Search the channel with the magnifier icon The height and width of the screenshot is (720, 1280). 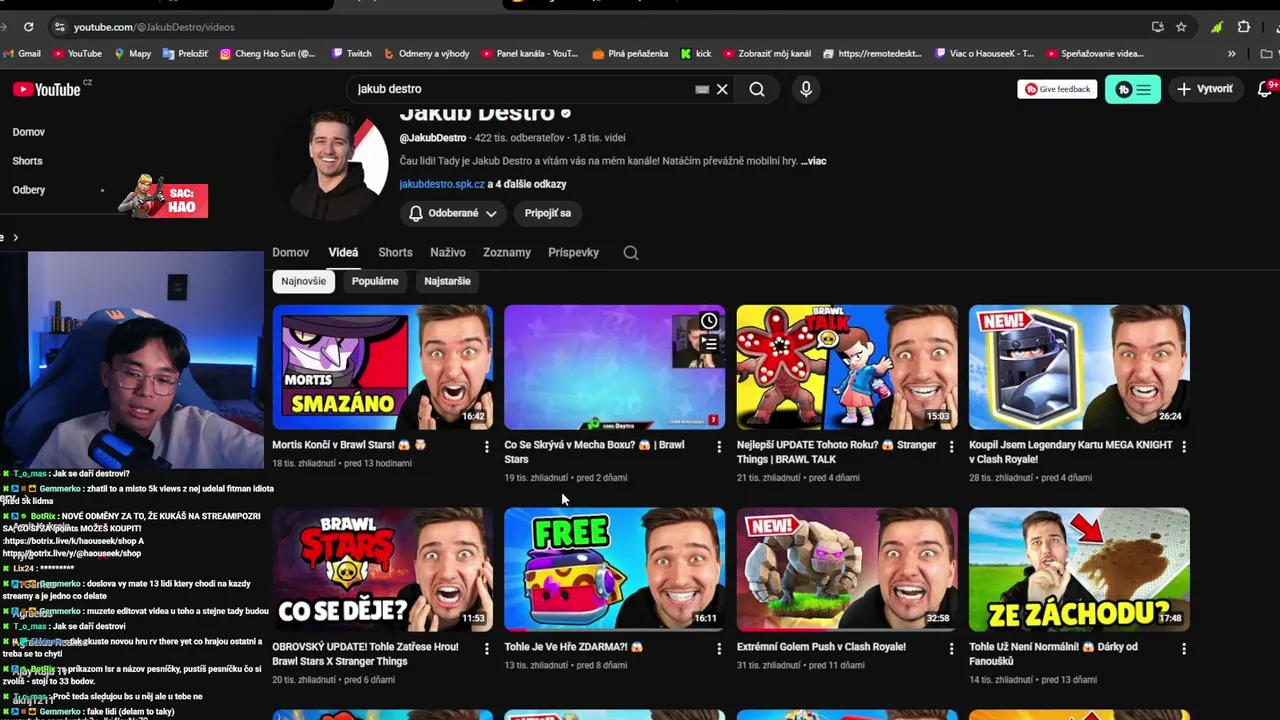[631, 253]
